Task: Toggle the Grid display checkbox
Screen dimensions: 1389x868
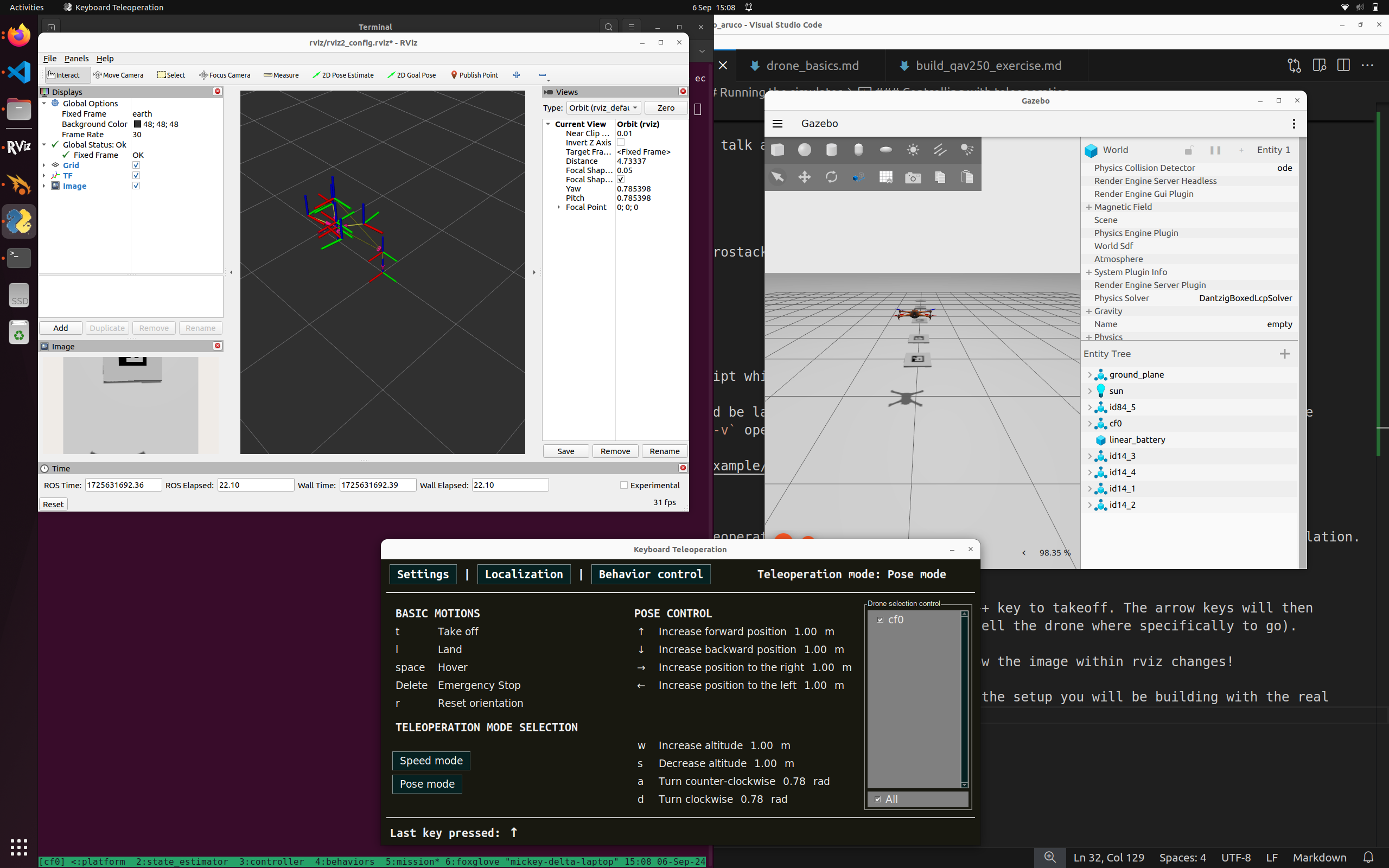Action: pos(136,165)
